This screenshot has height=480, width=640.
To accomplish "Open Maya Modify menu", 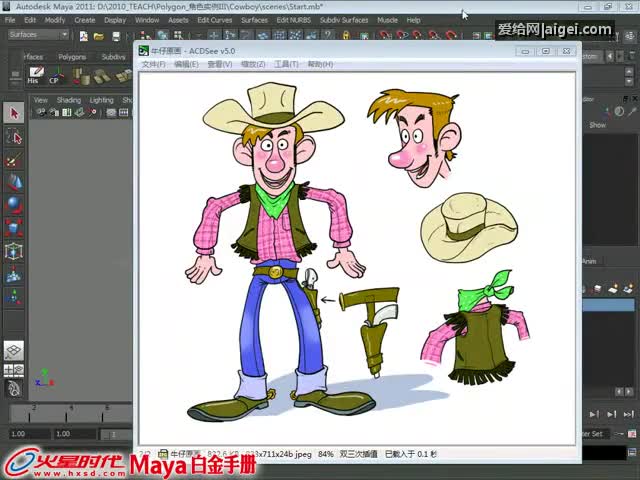I will pos(55,20).
